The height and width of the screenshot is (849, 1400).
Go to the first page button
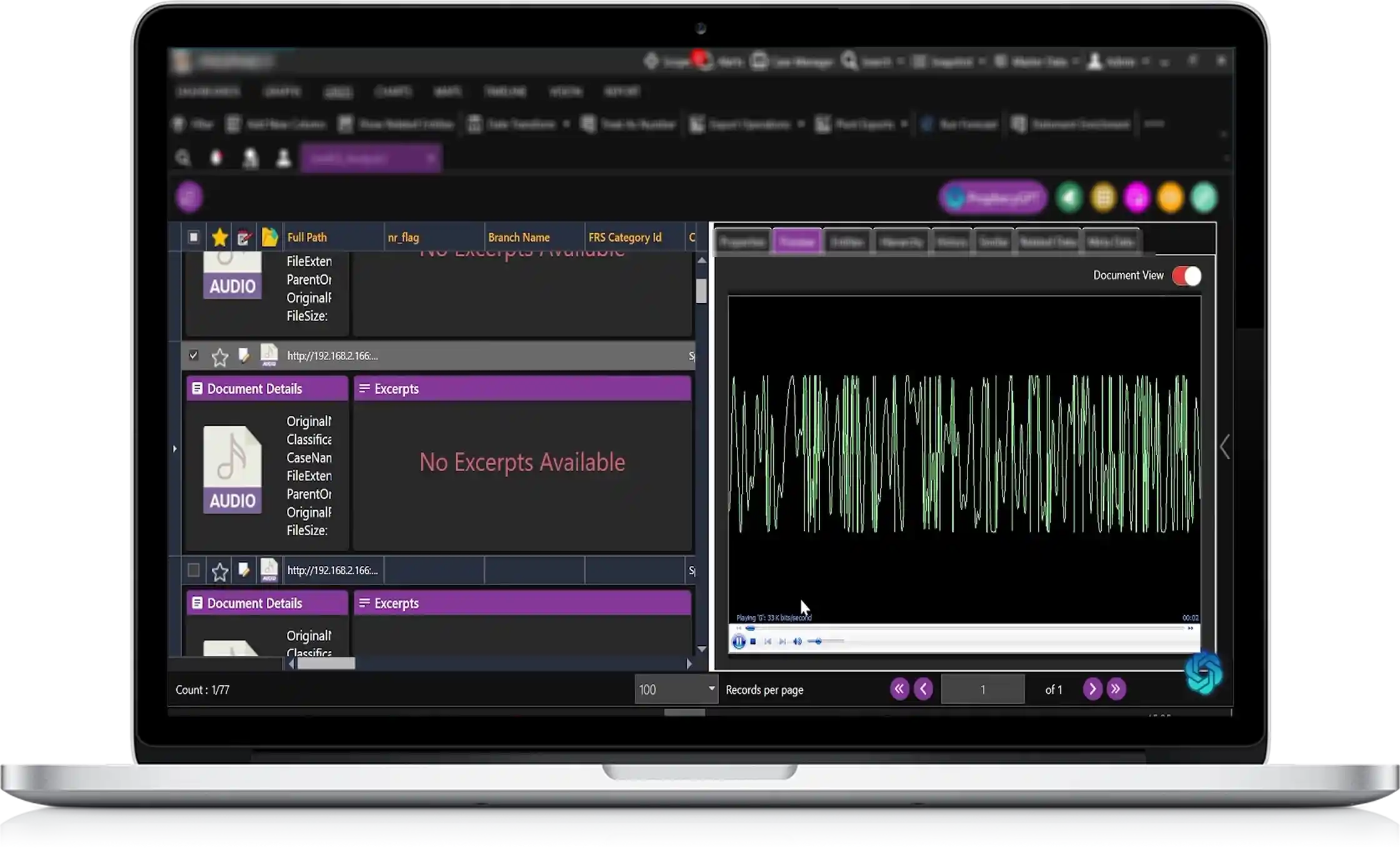pos(899,689)
